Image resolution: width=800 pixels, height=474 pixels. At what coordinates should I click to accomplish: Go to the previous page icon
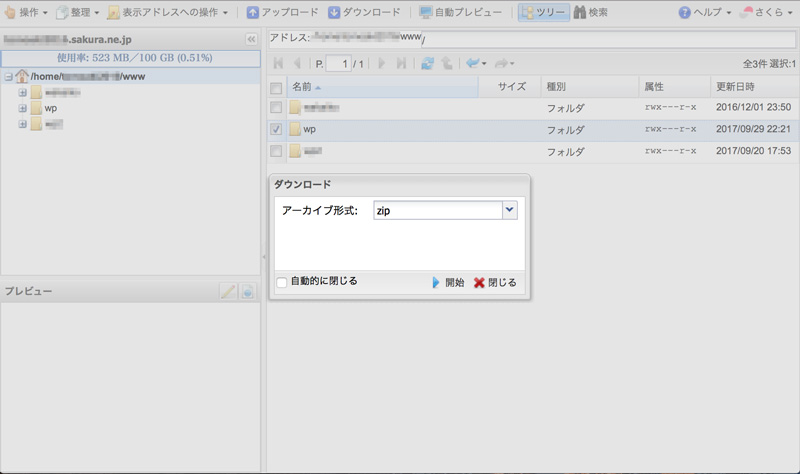coord(297,63)
